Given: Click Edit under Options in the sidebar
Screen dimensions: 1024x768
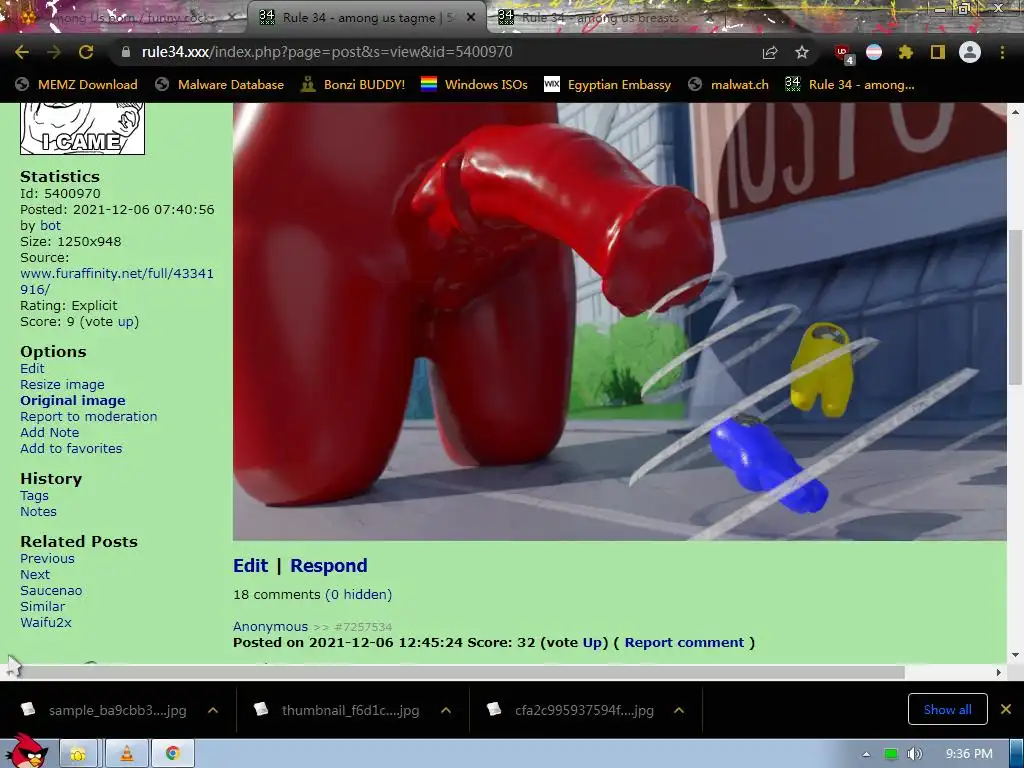Looking at the screenshot, I should (32, 368).
